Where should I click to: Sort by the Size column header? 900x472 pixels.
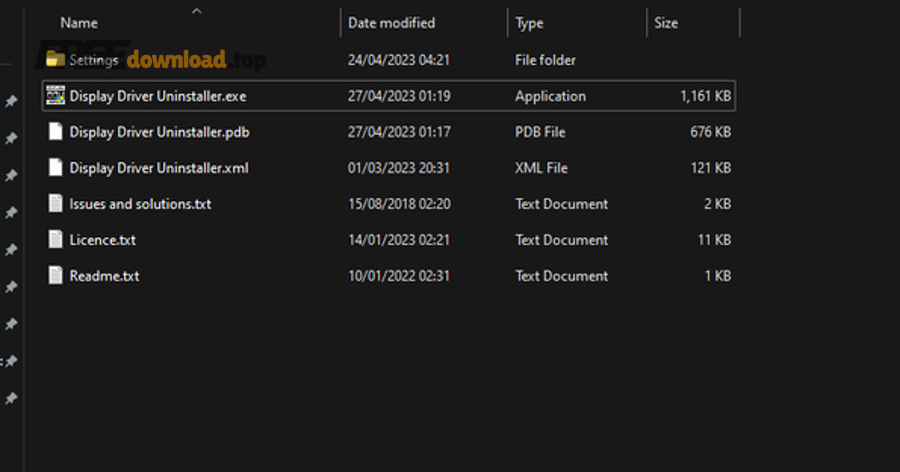[666, 23]
